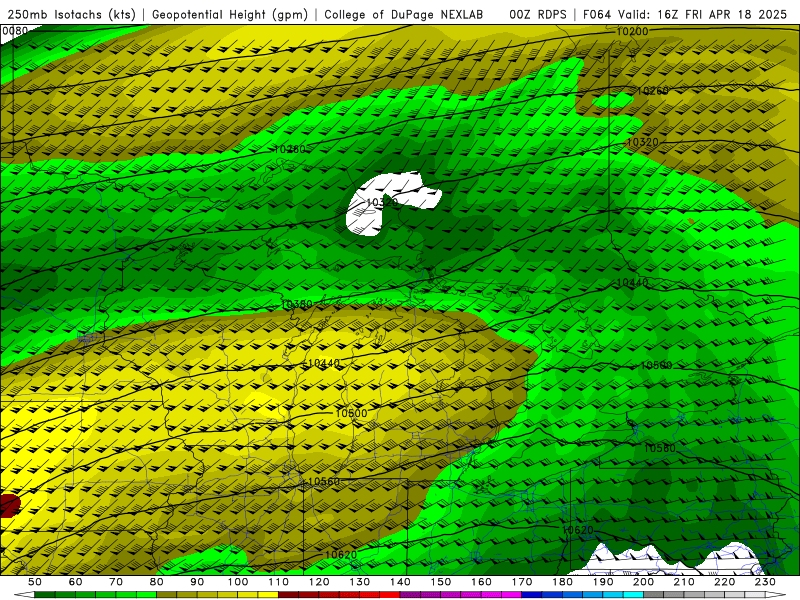The image size is (800, 600).
Task: Click the '160' value on the color scale
Action: pyautogui.click(x=481, y=582)
